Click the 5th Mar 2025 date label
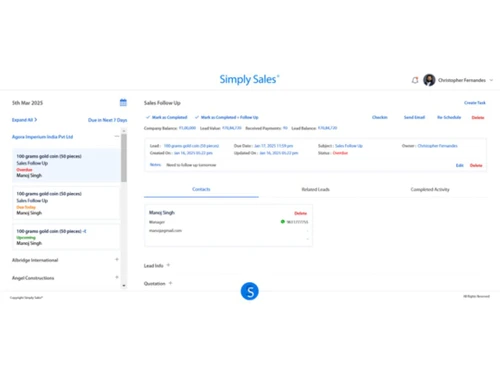 pos(27,103)
